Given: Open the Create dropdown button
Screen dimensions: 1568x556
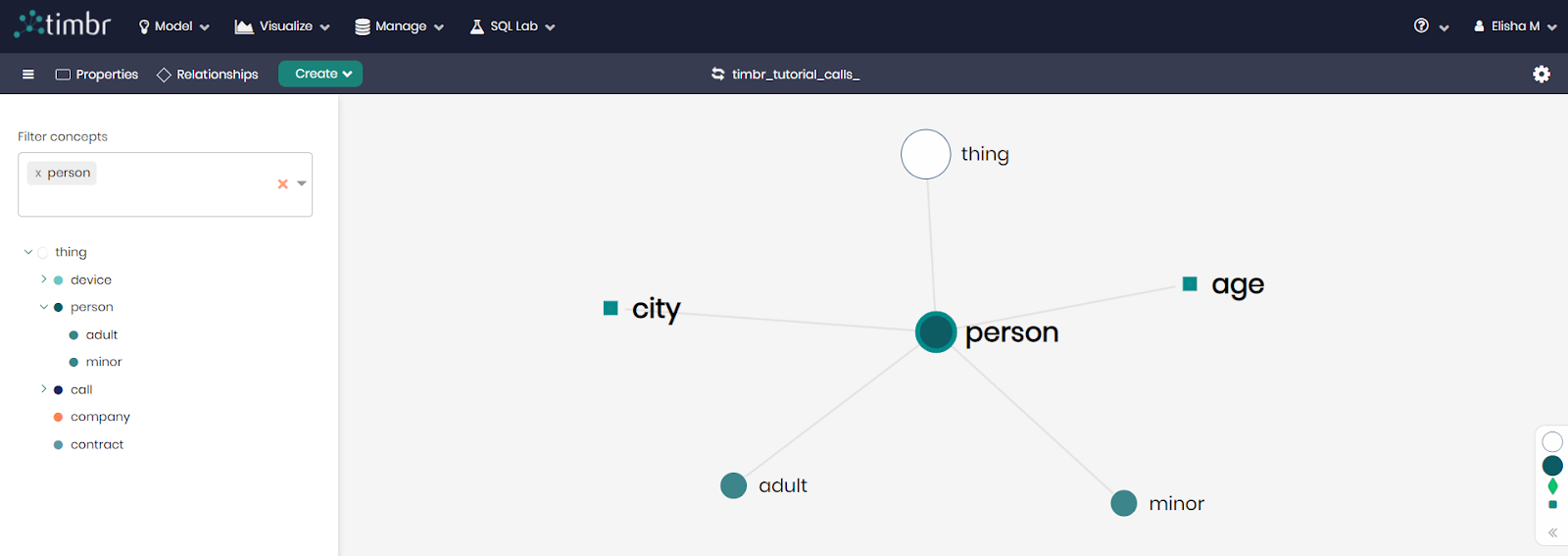Looking at the screenshot, I should click(320, 75).
